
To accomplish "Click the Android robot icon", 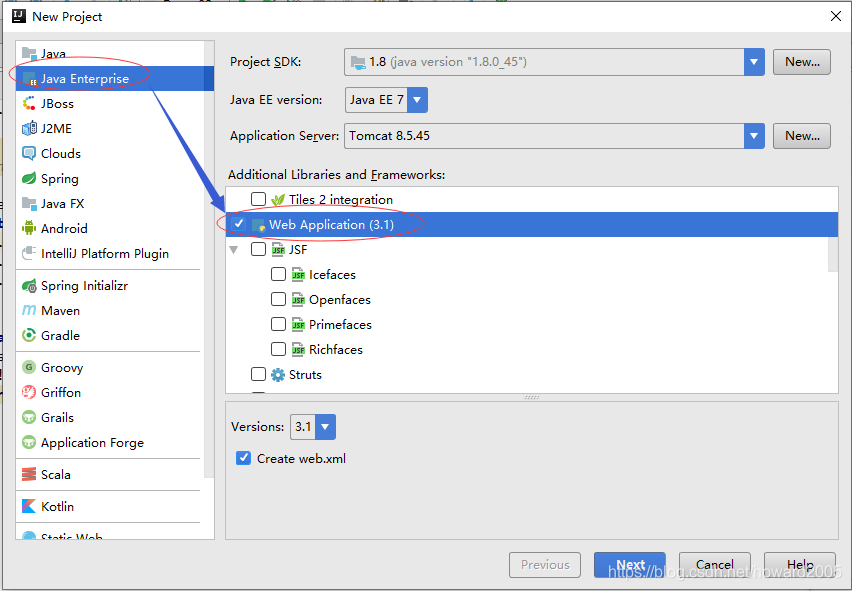I will point(29,228).
